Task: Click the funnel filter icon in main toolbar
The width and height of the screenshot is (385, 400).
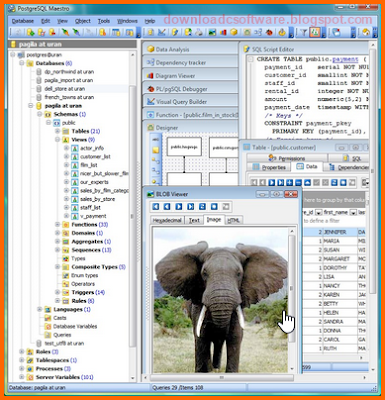Action: click(x=303, y=32)
